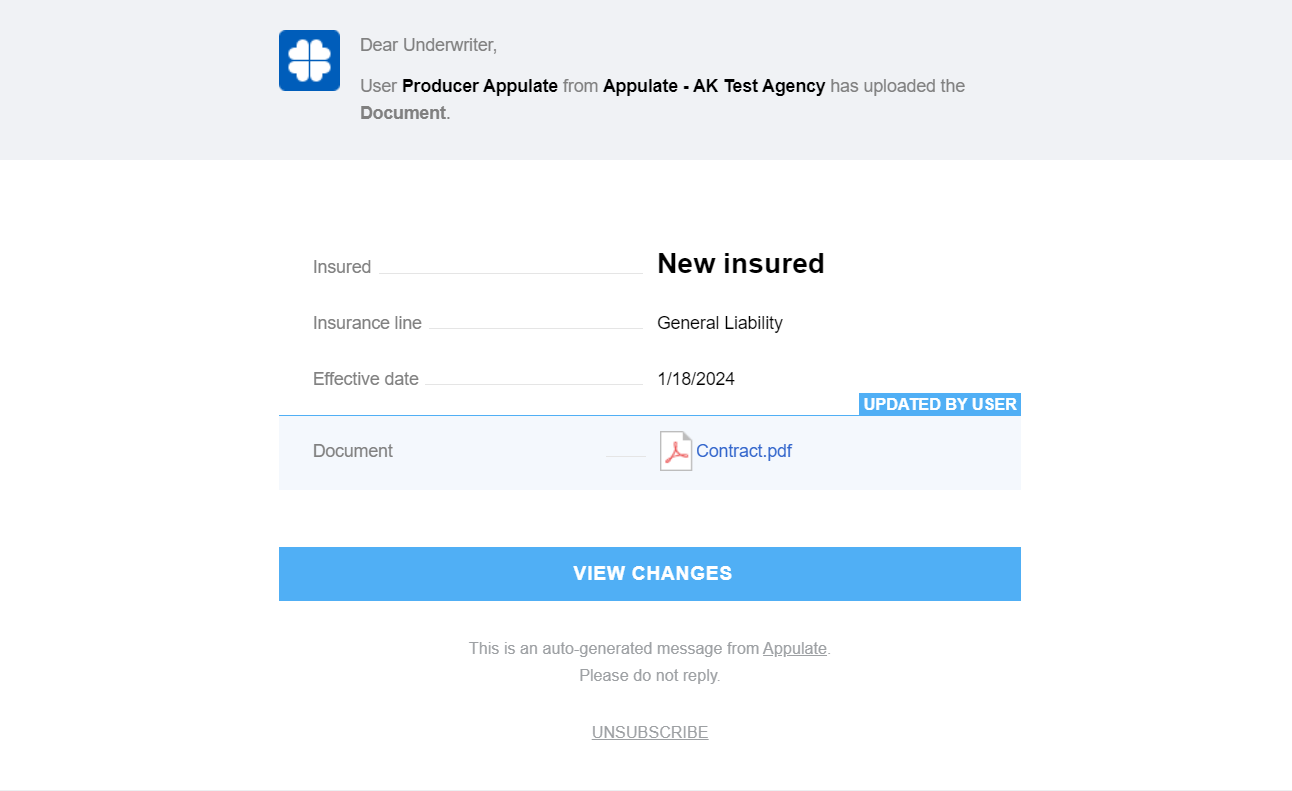1292x791 pixels.
Task: Click the Appulate clover logo icon
Action: [309, 60]
